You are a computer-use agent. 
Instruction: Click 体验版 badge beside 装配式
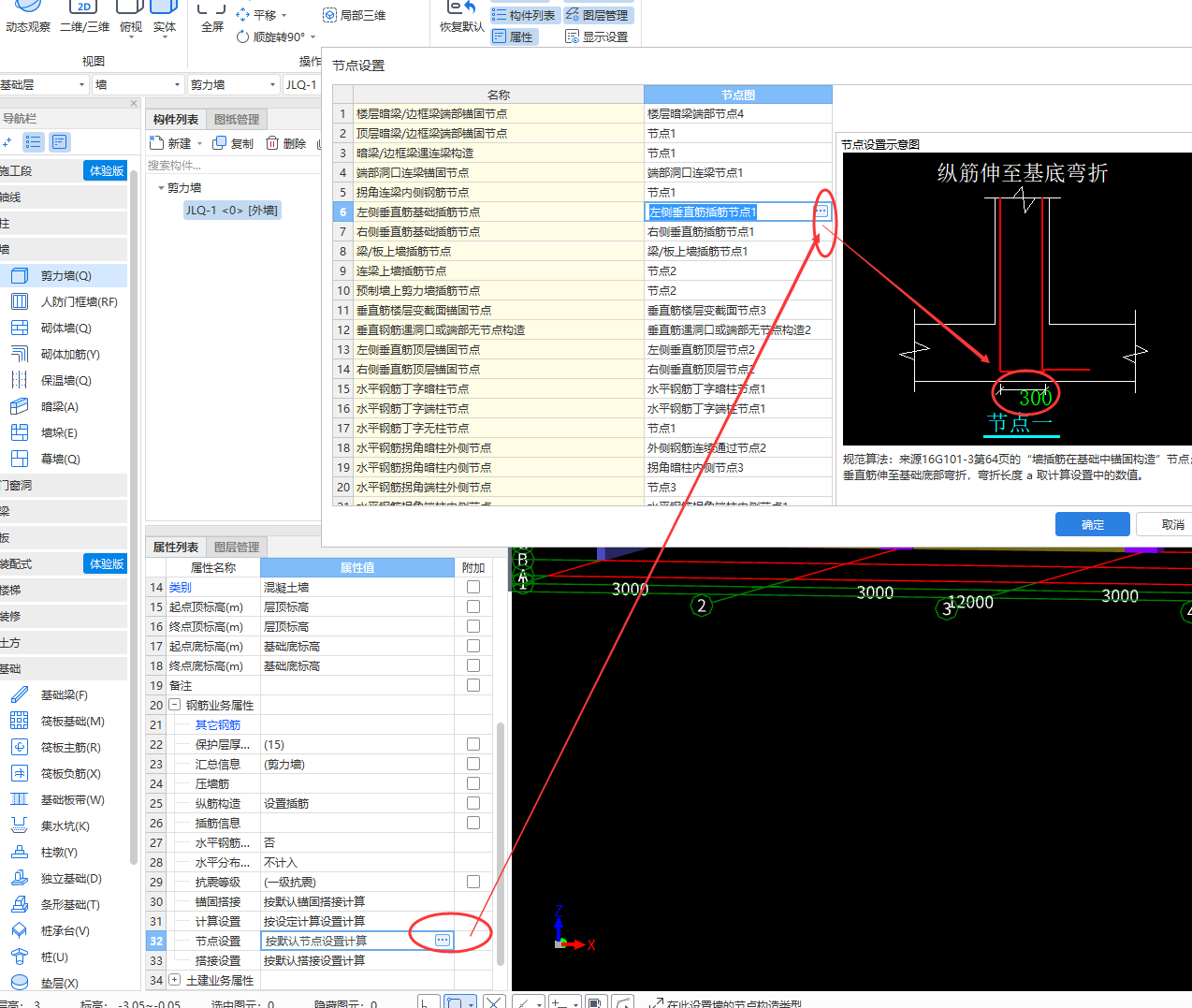click(107, 564)
